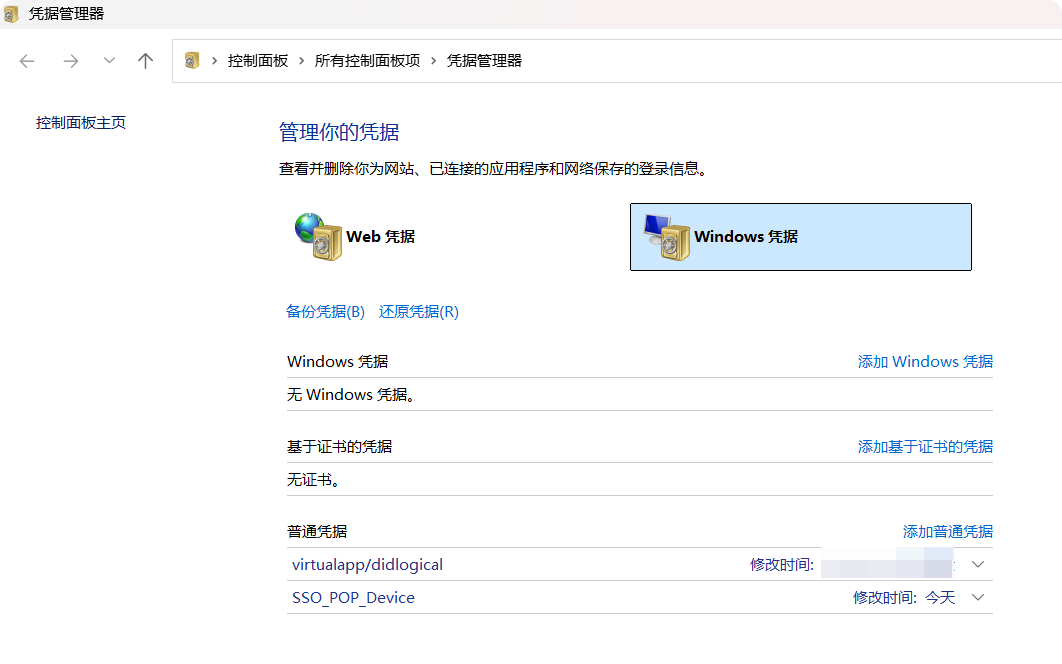Click 还原凭据(R) link
Viewport: 1062px width, 664px height.
[x=419, y=312]
